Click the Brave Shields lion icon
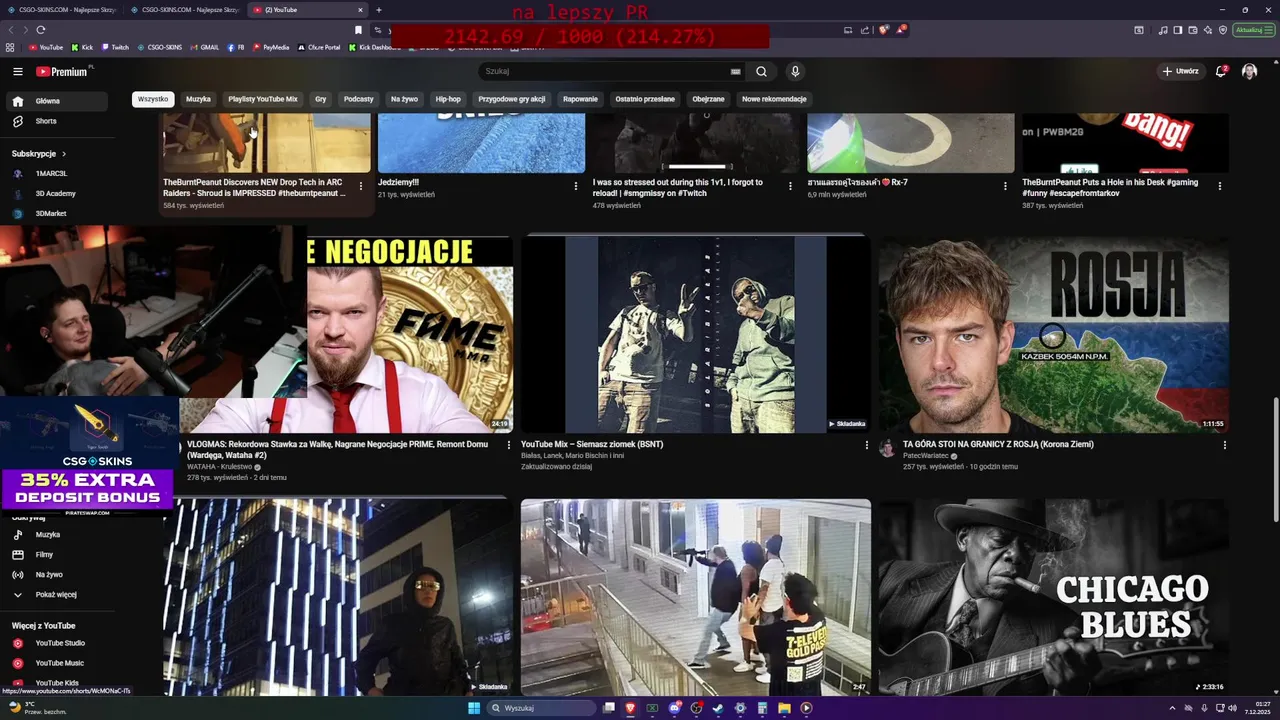Image resolution: width=1280 pixels, height=720 pixels. coord(883,30)
